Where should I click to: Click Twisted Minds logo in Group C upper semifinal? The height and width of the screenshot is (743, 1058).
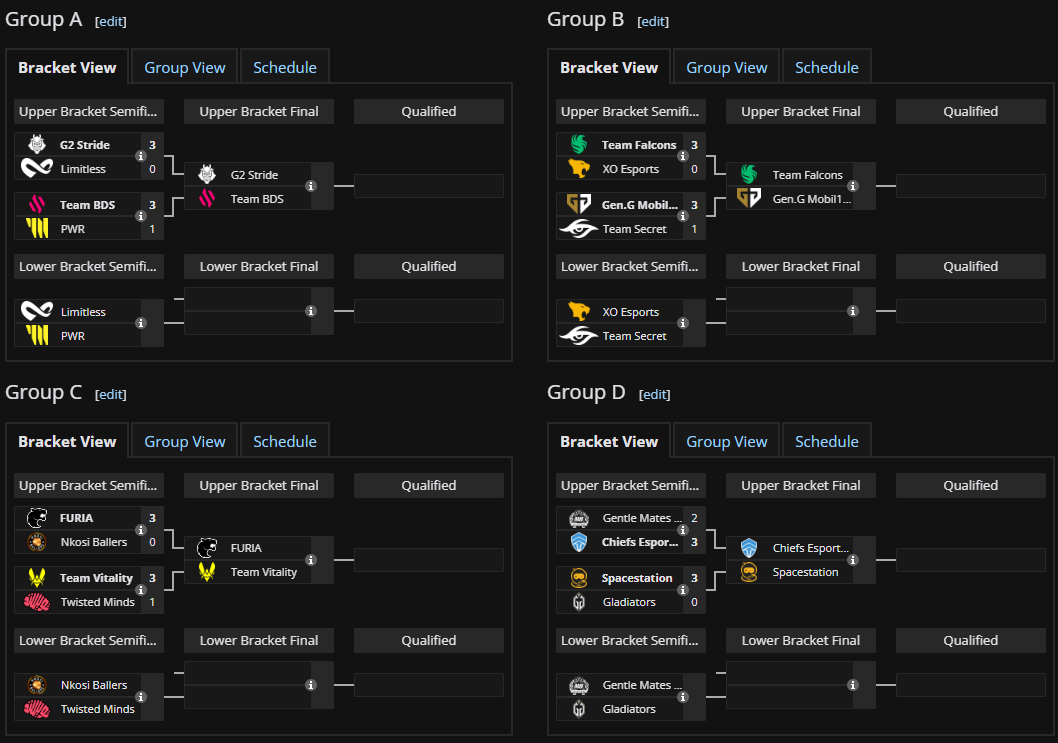[x=37, y=602]
